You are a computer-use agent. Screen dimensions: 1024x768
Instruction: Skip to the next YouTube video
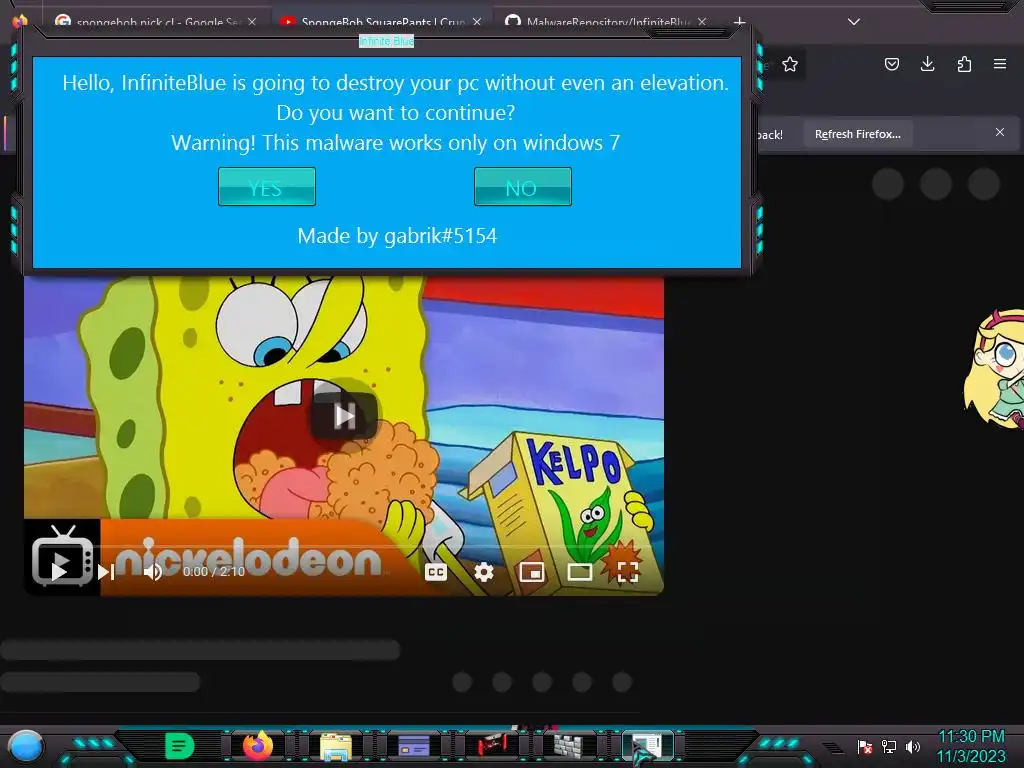click(106, 572)
